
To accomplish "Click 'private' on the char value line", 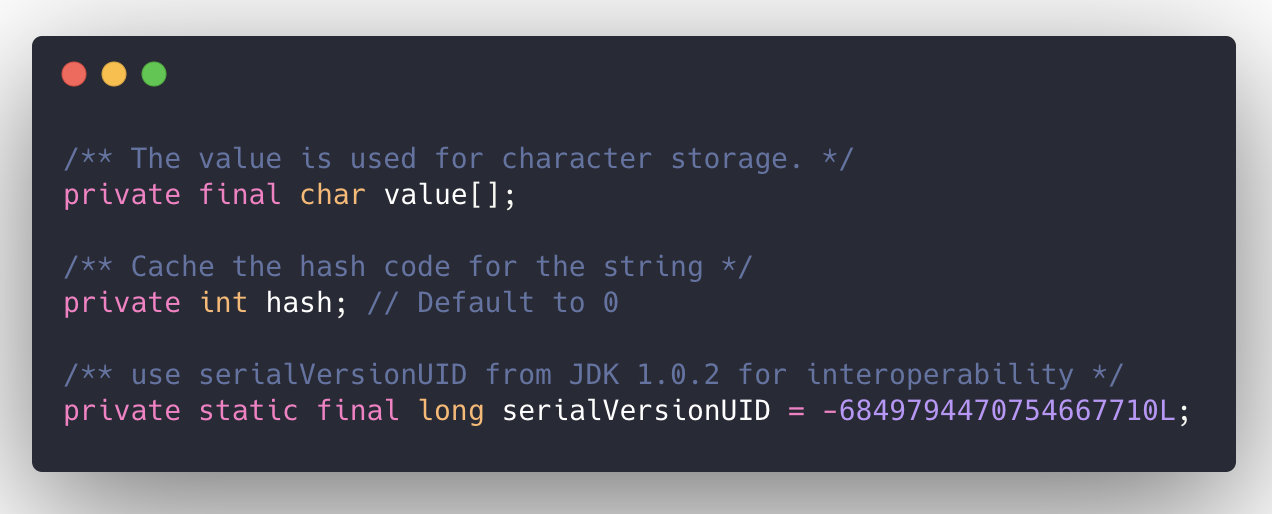I will pyautogui.click(x=122, y=194).
